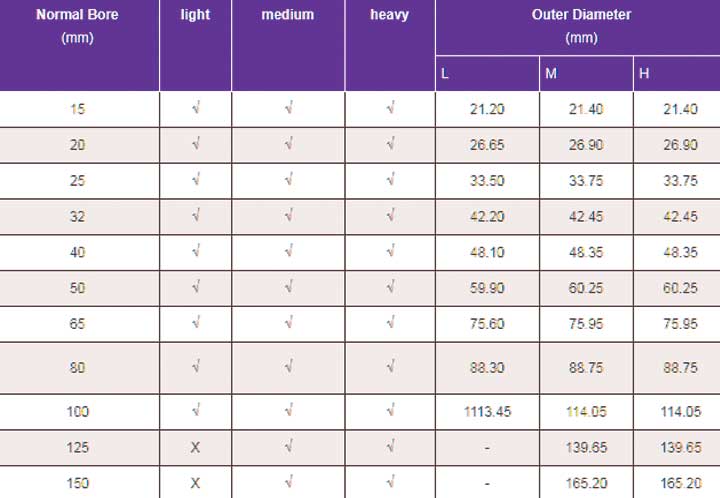Click light checkmark in the 15 mm row
The width and height of the screenshot is (720, 498).
(x=196, y=108)
